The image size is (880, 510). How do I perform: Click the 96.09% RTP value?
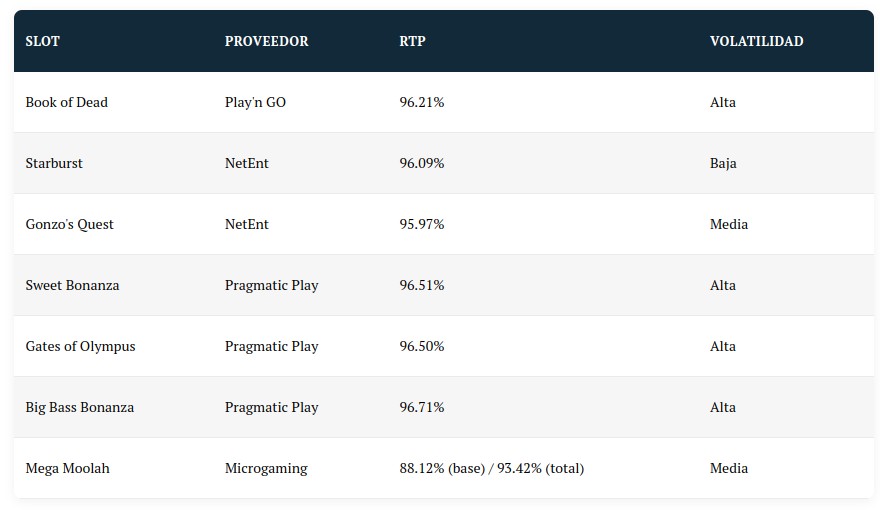point(421,163)
